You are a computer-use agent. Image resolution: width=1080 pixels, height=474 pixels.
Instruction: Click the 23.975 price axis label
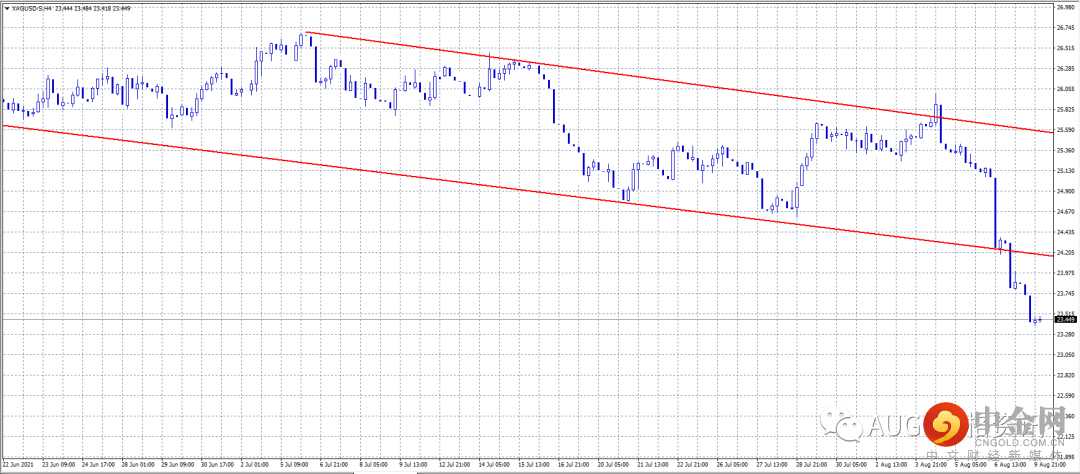[x=1065, y=274]
